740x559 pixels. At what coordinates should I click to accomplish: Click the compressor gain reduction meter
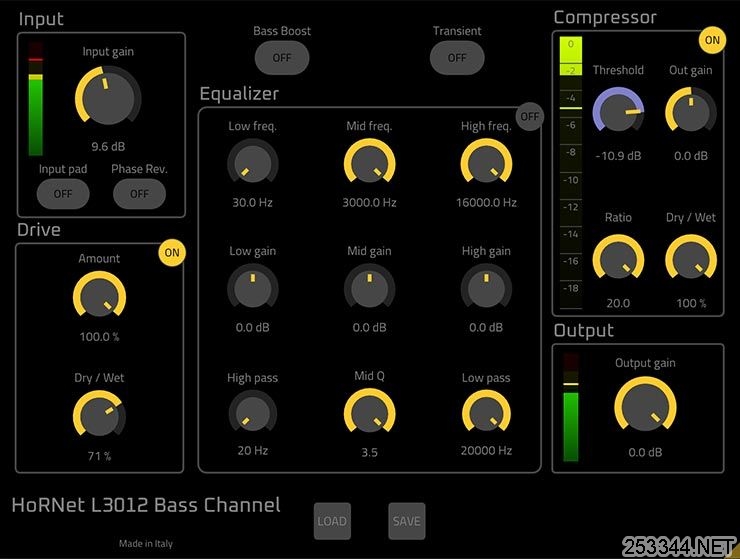(571, 173)
